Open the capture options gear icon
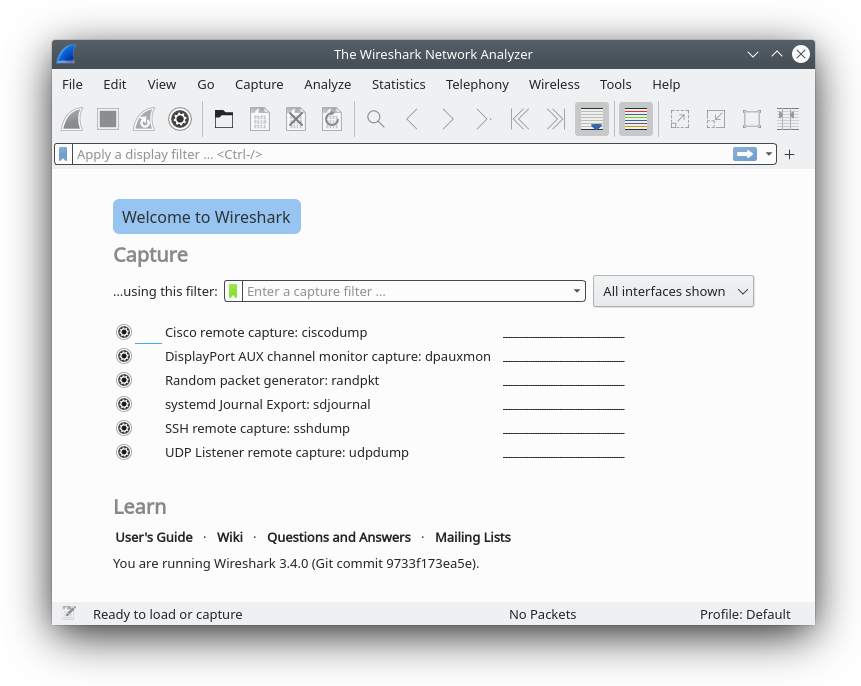This screenshot has width=861, height=686. point(180,119)
